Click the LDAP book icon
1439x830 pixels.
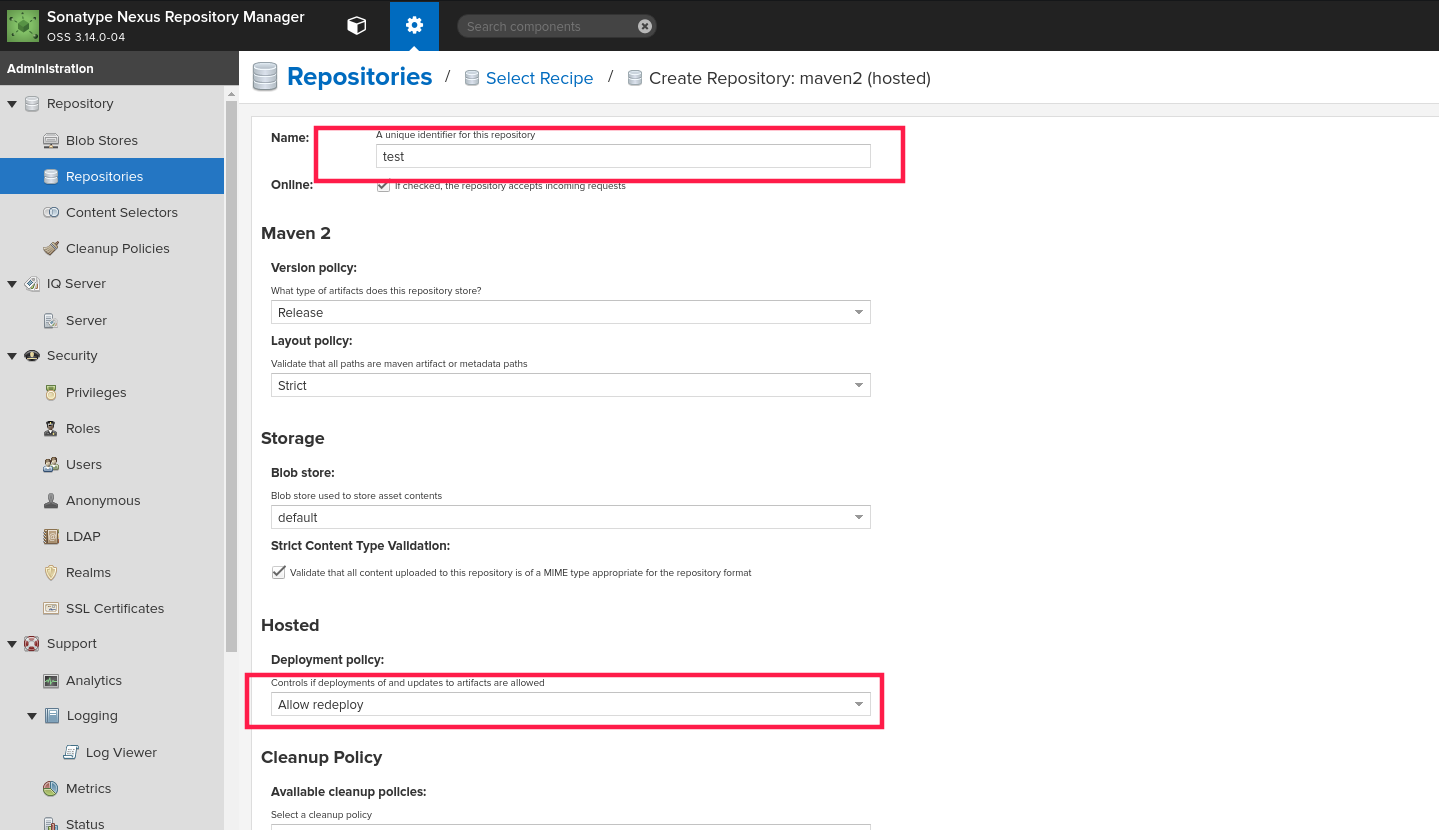click(51, 536)
